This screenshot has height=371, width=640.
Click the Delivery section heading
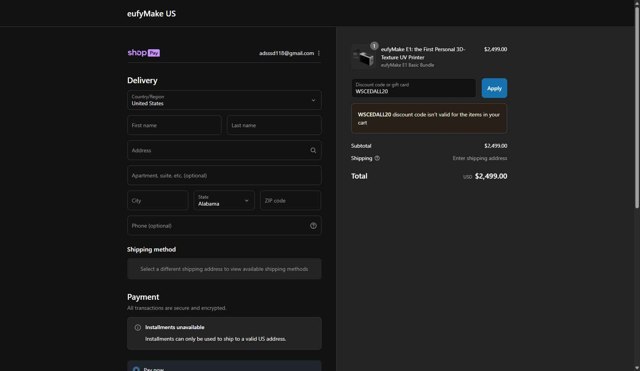142,80
